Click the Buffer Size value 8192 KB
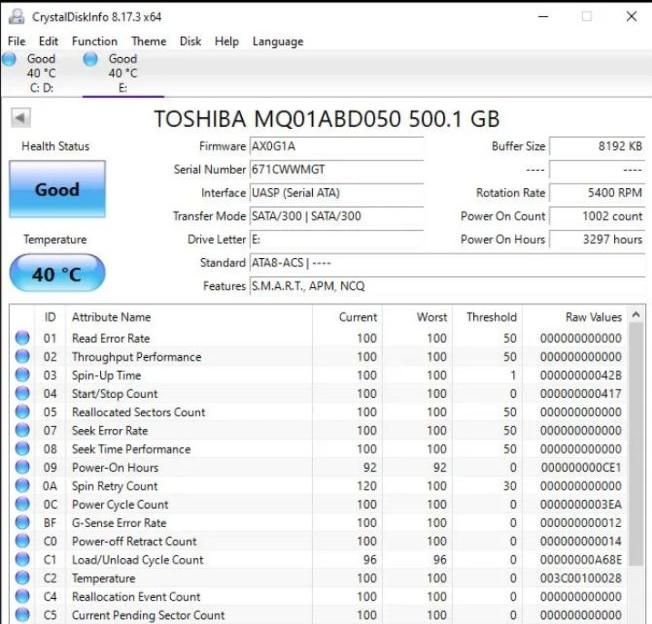Image resolution: width=652 pixels, height=624 pixels. pos(597,146)
